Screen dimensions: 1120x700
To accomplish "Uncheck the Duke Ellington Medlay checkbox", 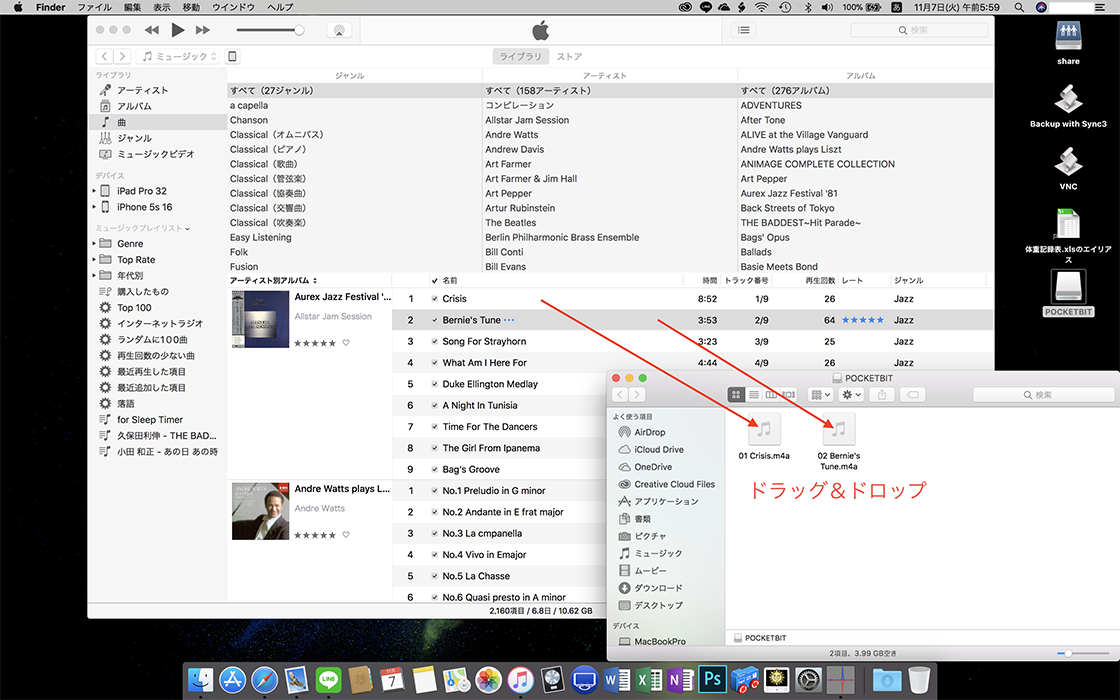I will [x=434, y=384].
